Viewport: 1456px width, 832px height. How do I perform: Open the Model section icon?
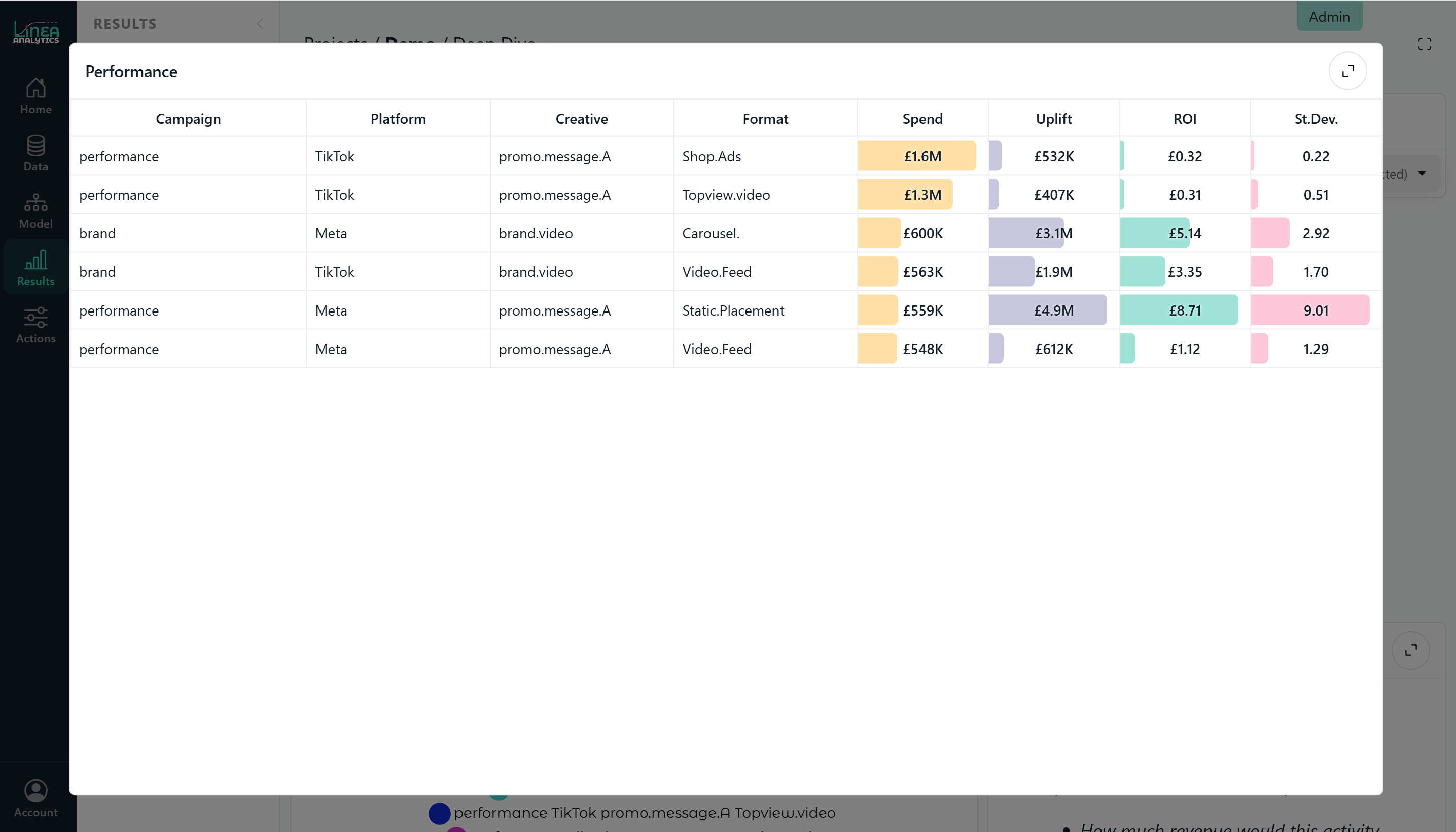(35, 209)
